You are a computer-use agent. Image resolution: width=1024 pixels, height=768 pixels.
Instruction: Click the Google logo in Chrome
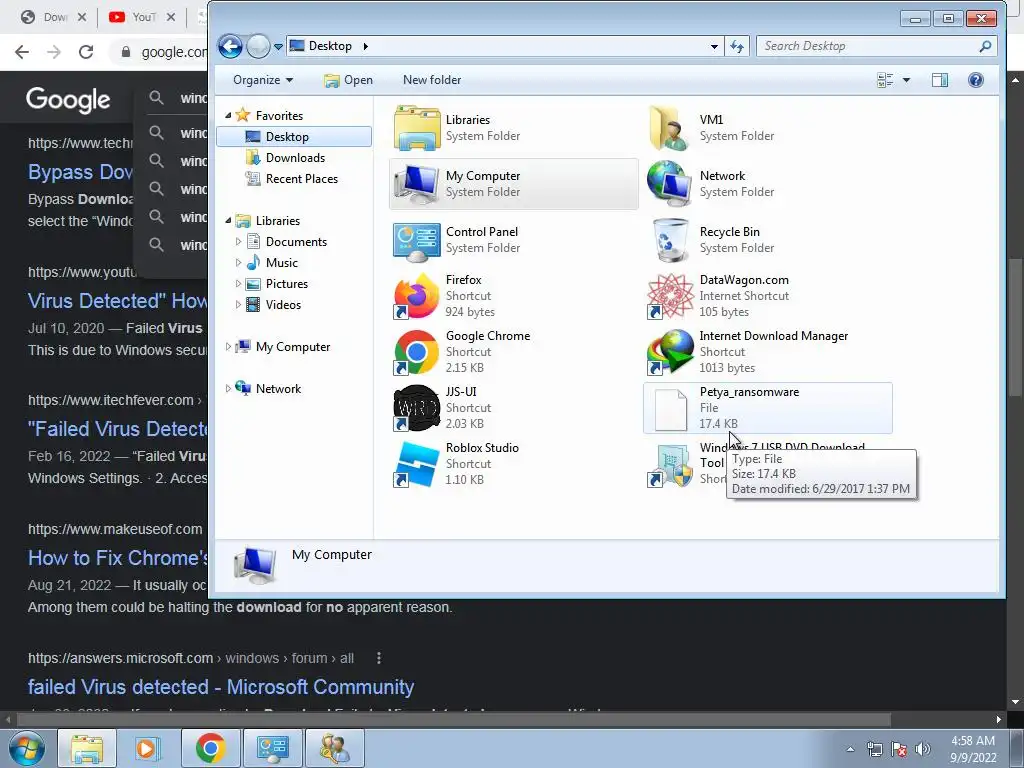[68, 100]
